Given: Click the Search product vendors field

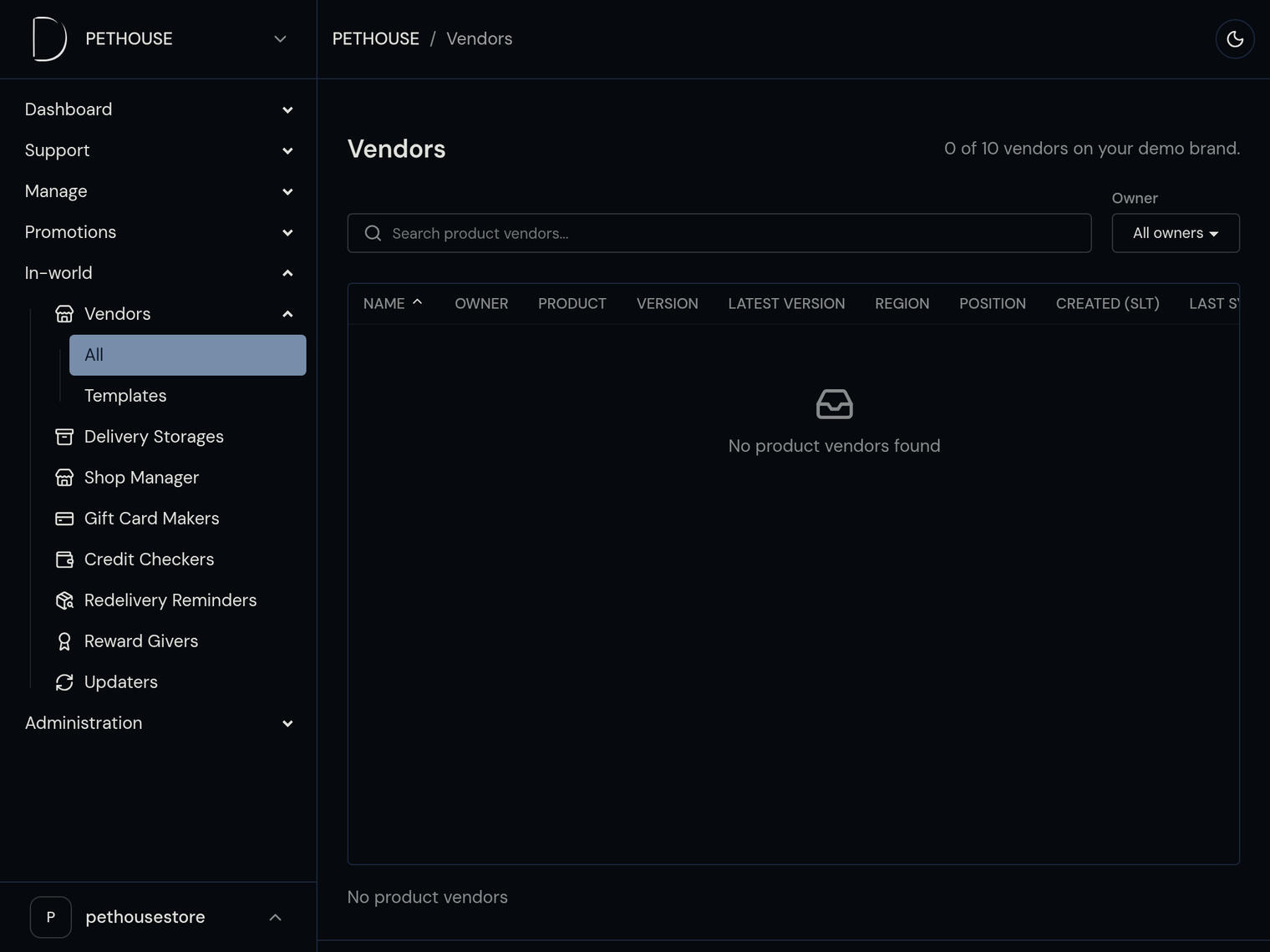Looking at the screenshot, I should pos(719,233).
